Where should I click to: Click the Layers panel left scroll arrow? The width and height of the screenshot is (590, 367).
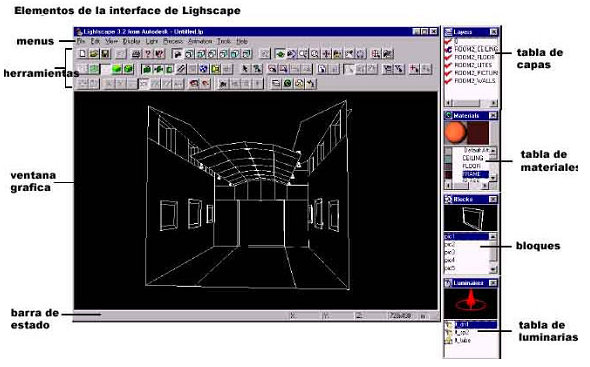448,102
